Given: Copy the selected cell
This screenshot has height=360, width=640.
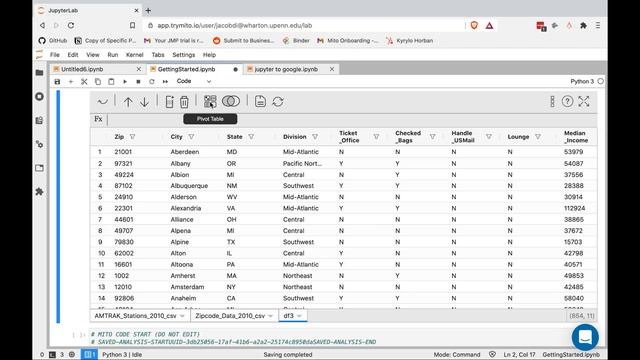Looking at the screenshot, I should 98,82.
